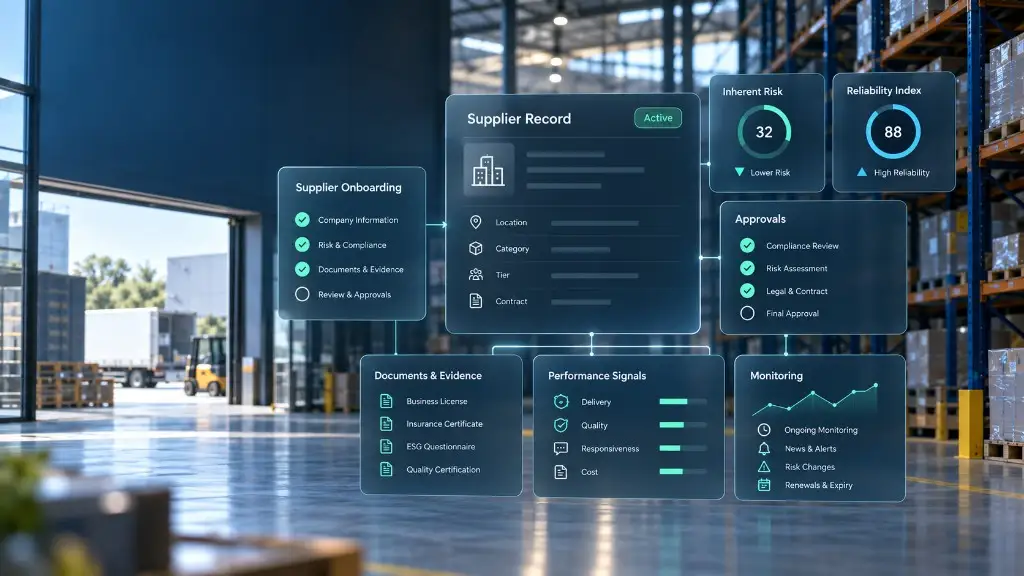Click the building icon in Supplier Record

pyautogui.click(x=488, y=170)
